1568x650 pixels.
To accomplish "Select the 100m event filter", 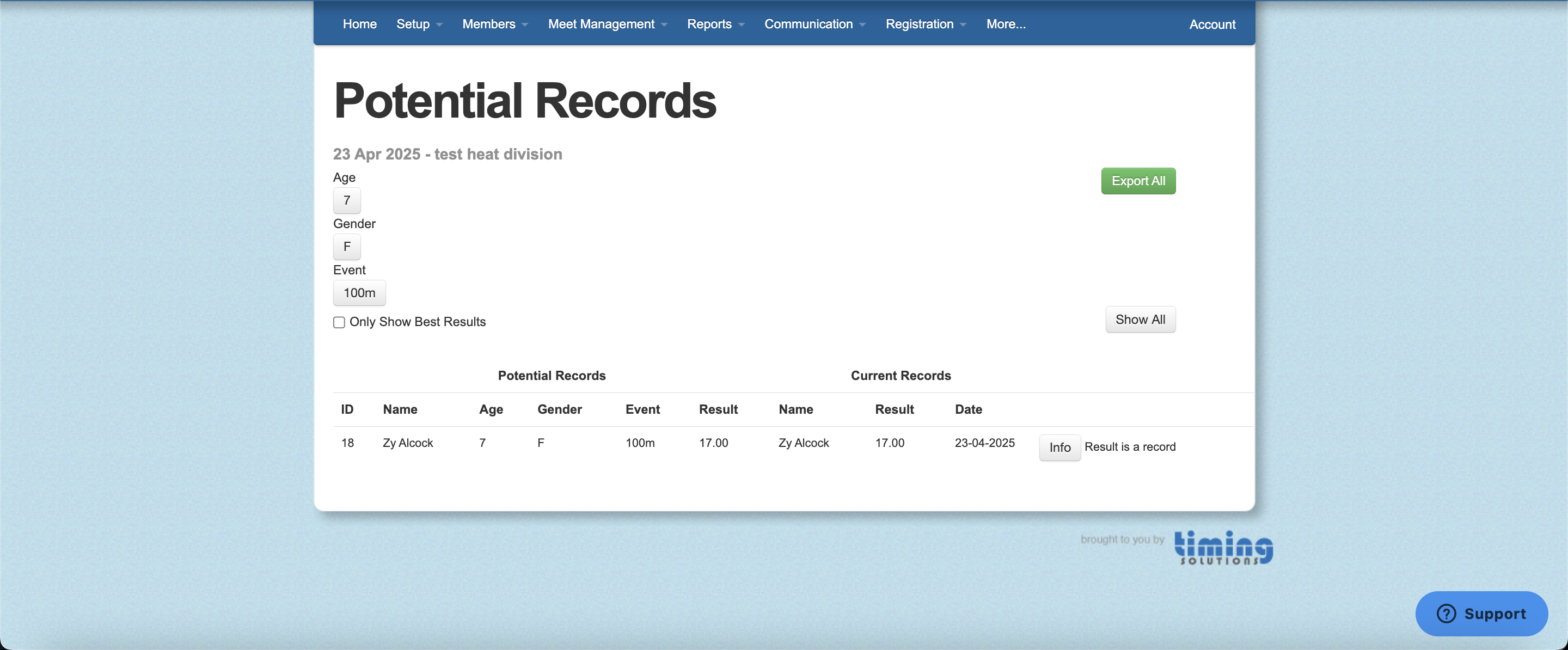I will [359, 293].
